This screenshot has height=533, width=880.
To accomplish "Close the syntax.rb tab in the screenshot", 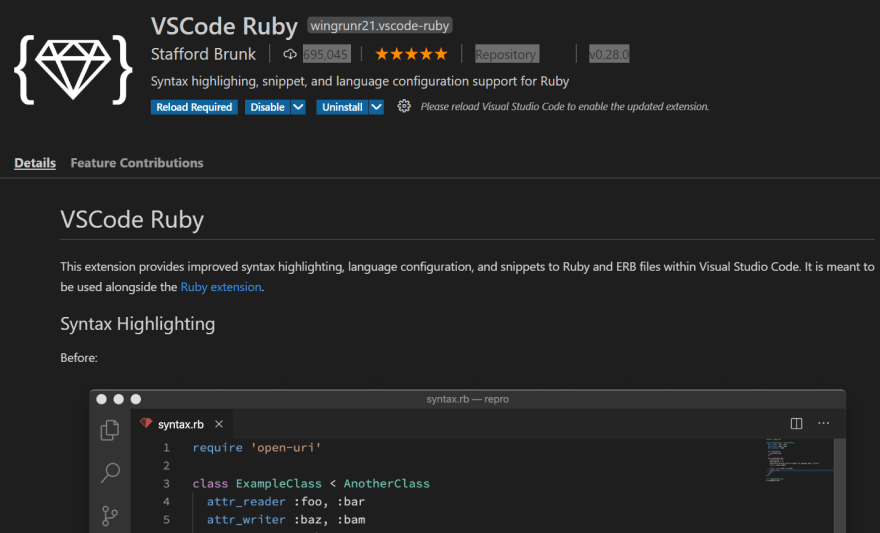I will 219,424.
